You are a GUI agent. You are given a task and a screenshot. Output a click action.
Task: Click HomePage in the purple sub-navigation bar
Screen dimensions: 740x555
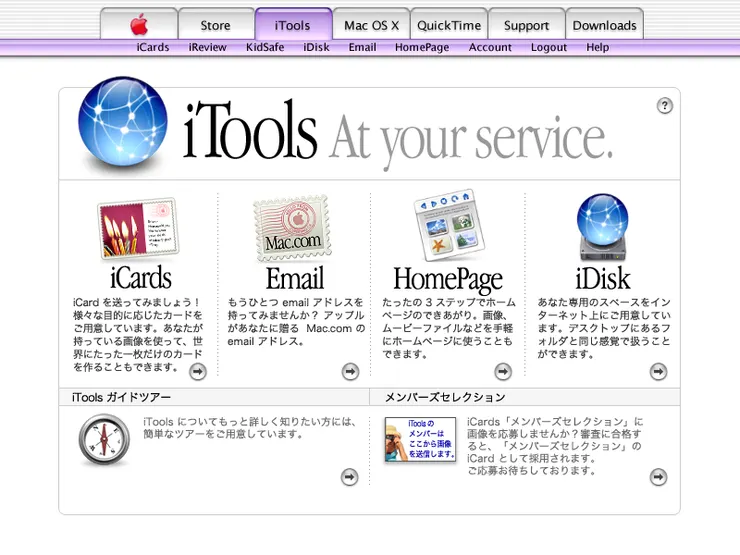point(422,47)
